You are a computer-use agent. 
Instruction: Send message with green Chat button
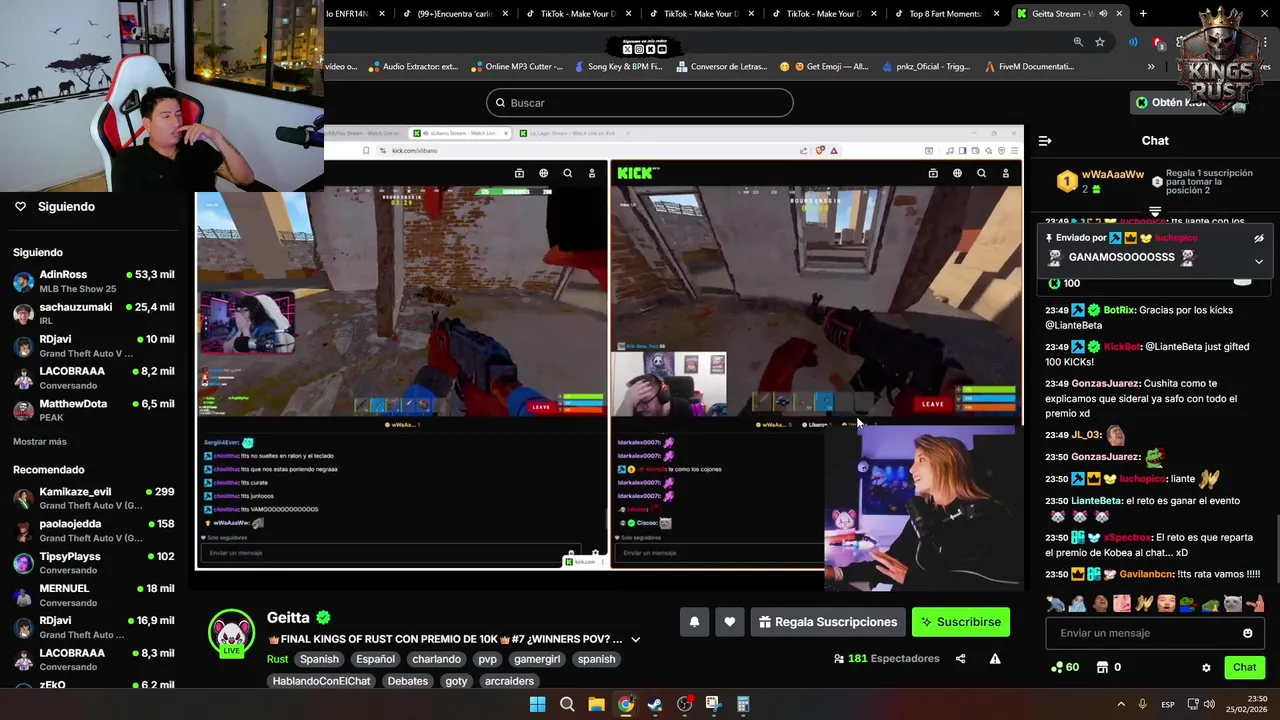1244,667
